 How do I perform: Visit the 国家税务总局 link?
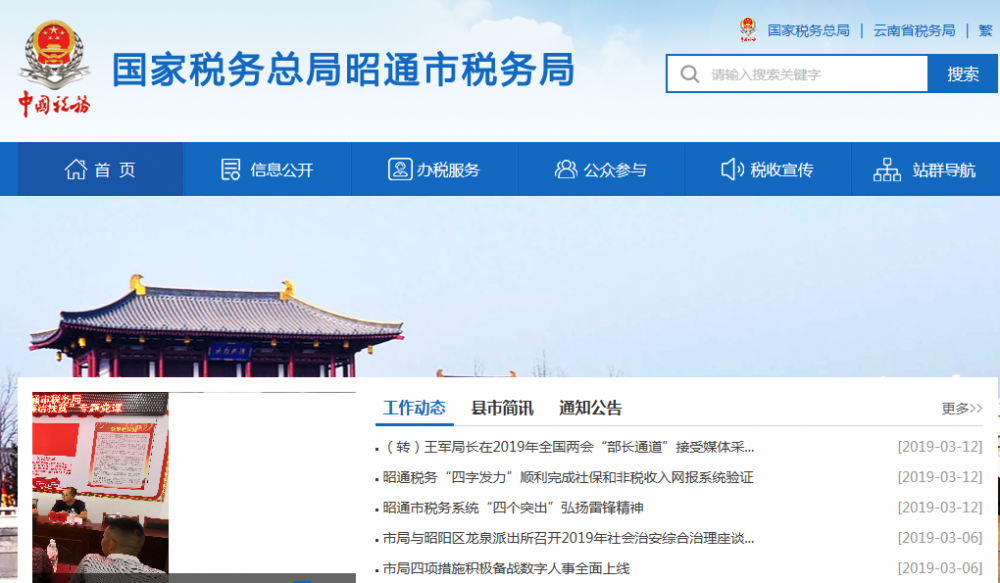pos(807,30)
